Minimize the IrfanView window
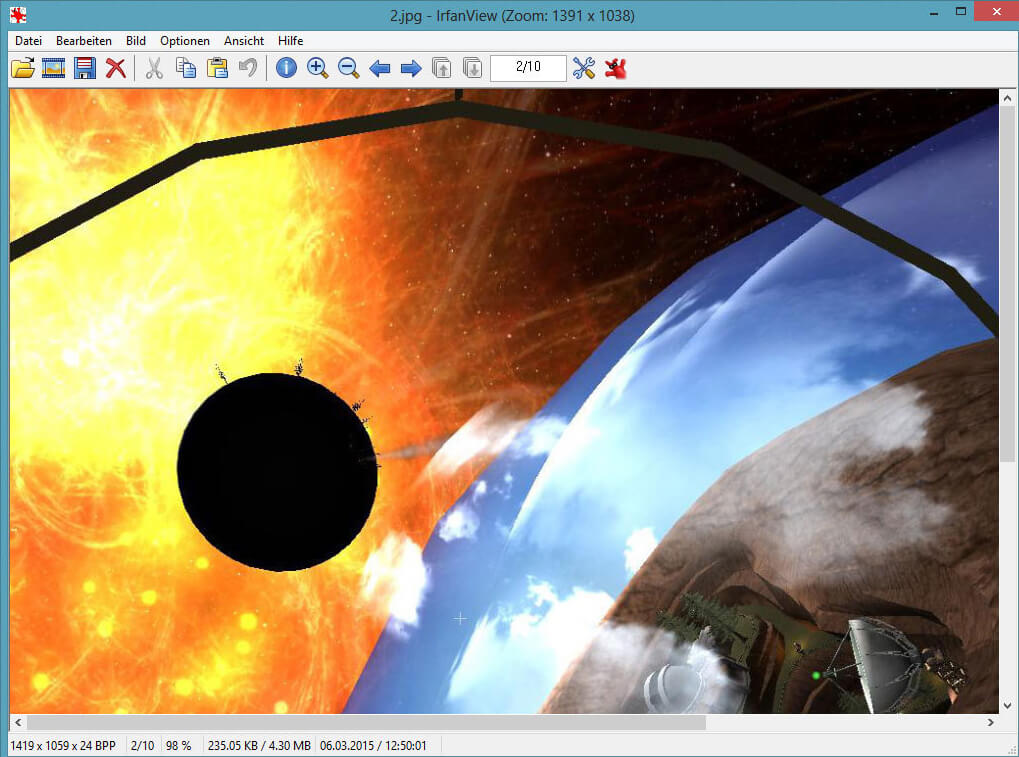 (934, 12)
